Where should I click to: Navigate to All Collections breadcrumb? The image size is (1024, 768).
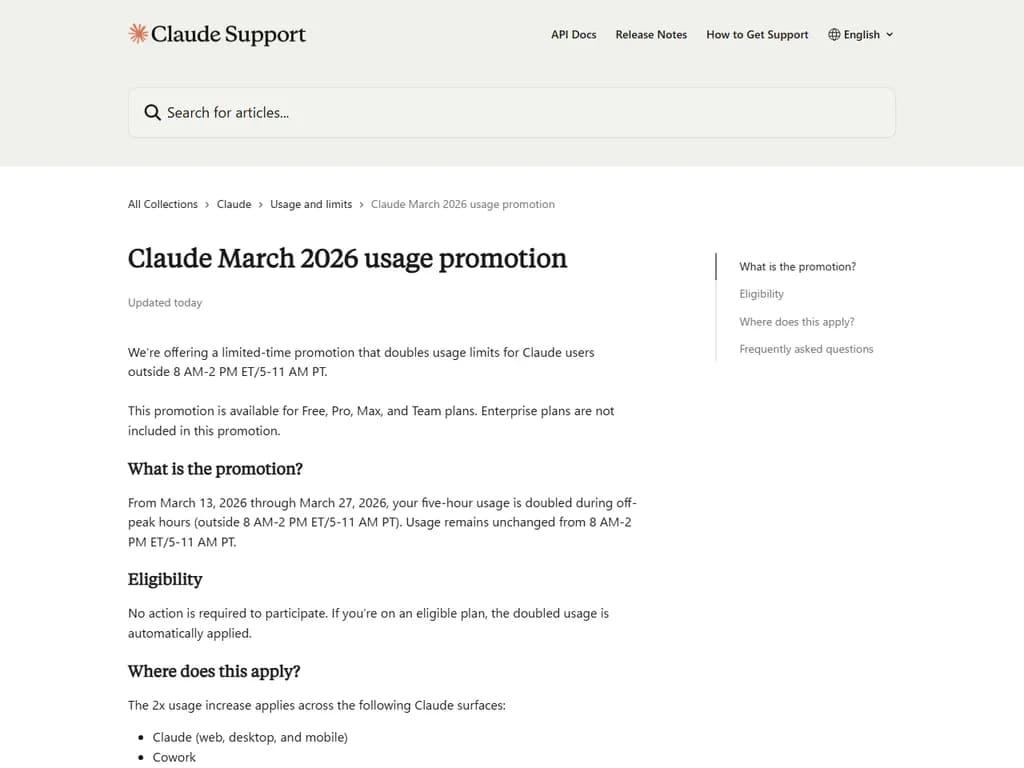tap(162, 204)
